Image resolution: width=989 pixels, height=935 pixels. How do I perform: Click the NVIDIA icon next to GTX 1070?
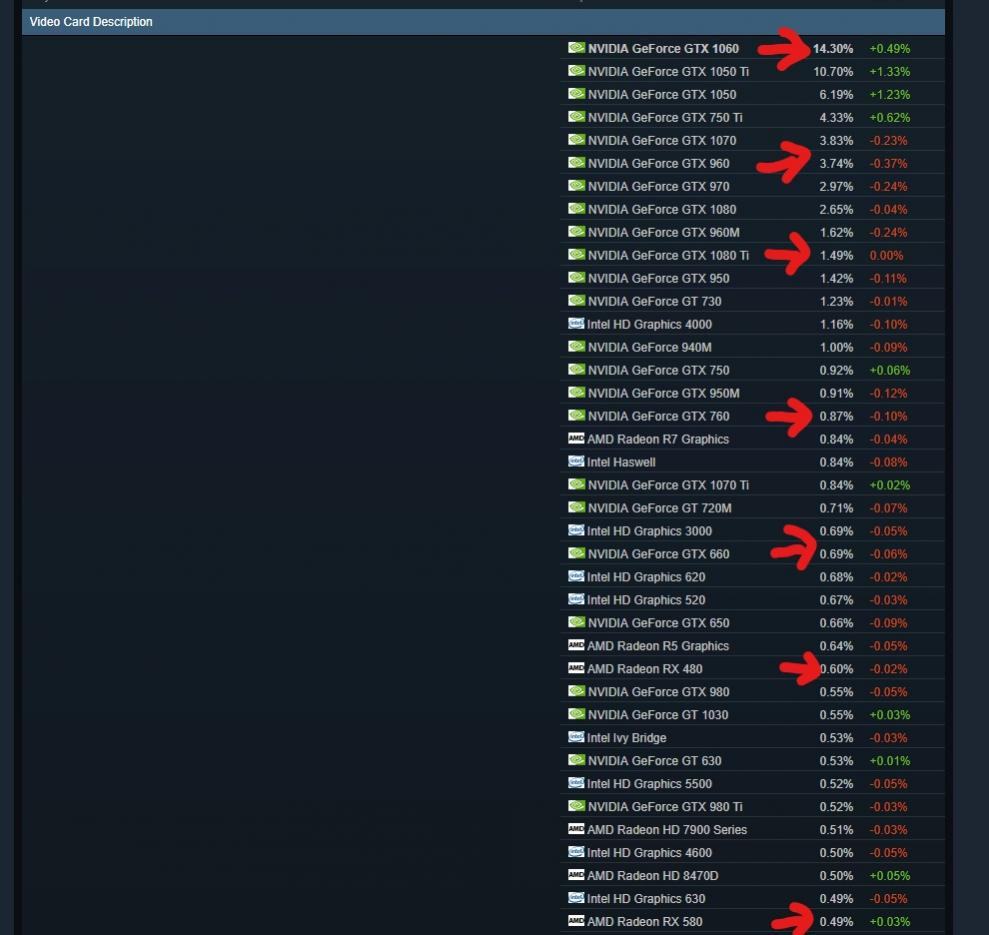[576, 139]
